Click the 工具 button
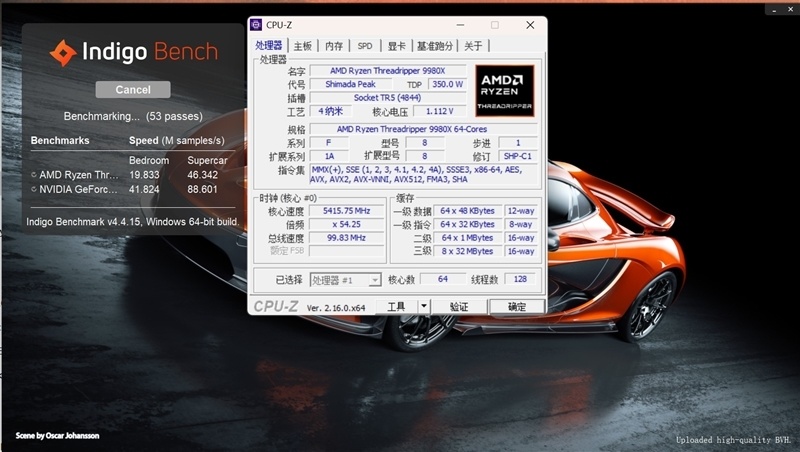The image size is (800, 452). (396, 307)
